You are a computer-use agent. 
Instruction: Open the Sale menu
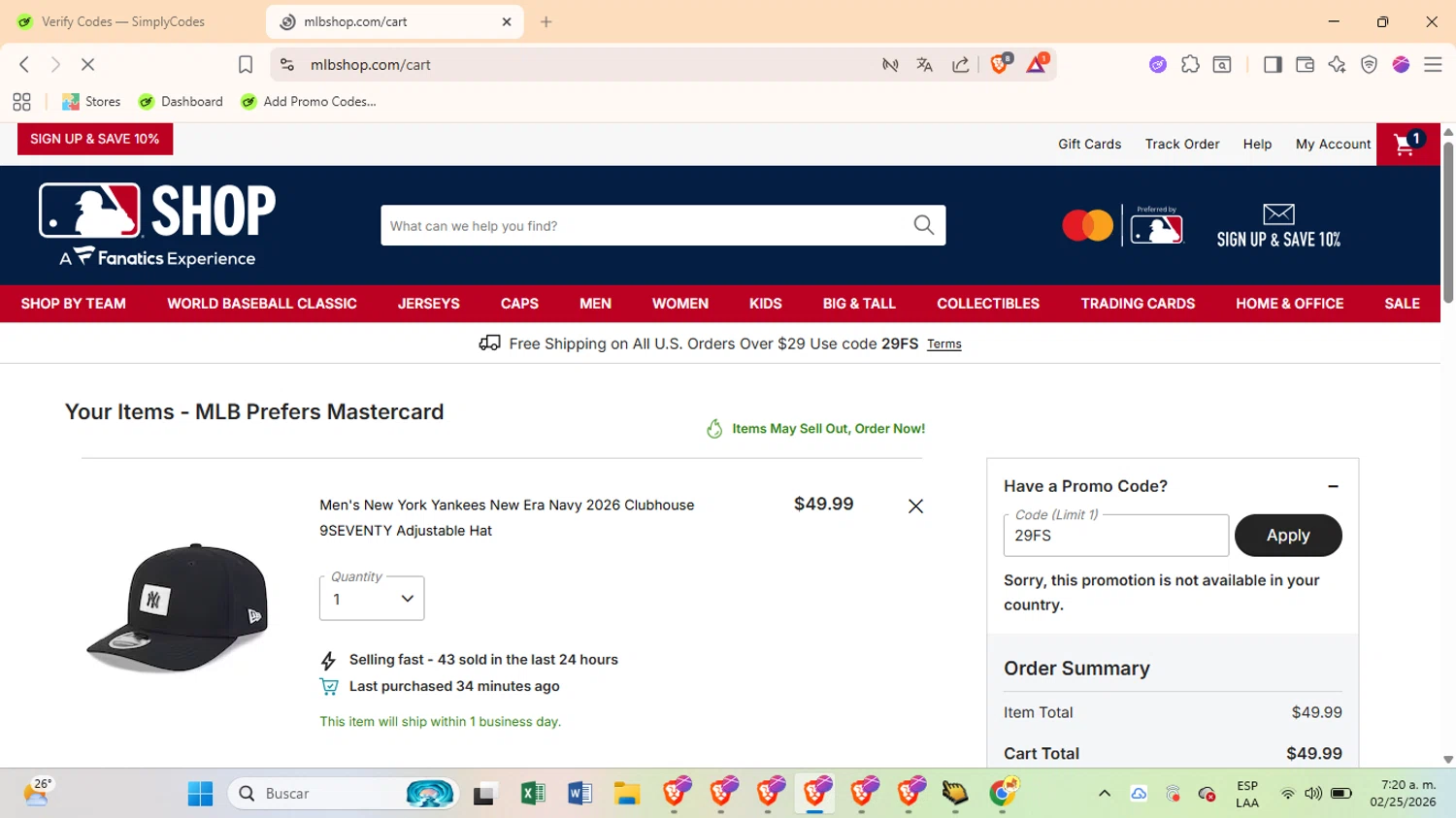tap(1402, 304)
